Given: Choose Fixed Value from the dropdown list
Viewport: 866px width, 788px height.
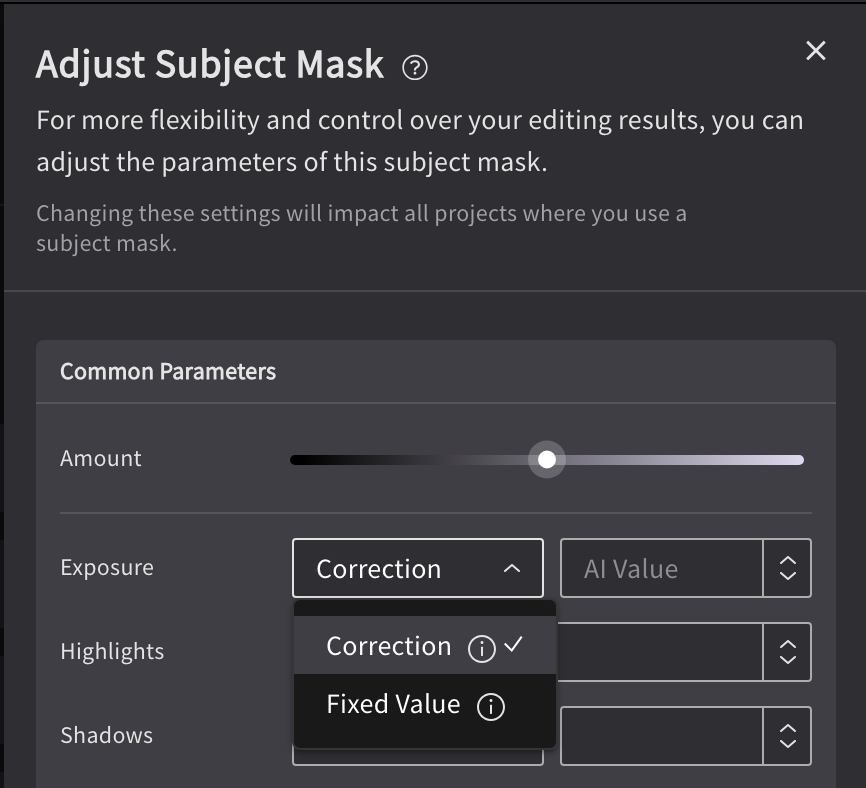Looking at the screenshot, I should pyautogui.click(x=393, y=704).
